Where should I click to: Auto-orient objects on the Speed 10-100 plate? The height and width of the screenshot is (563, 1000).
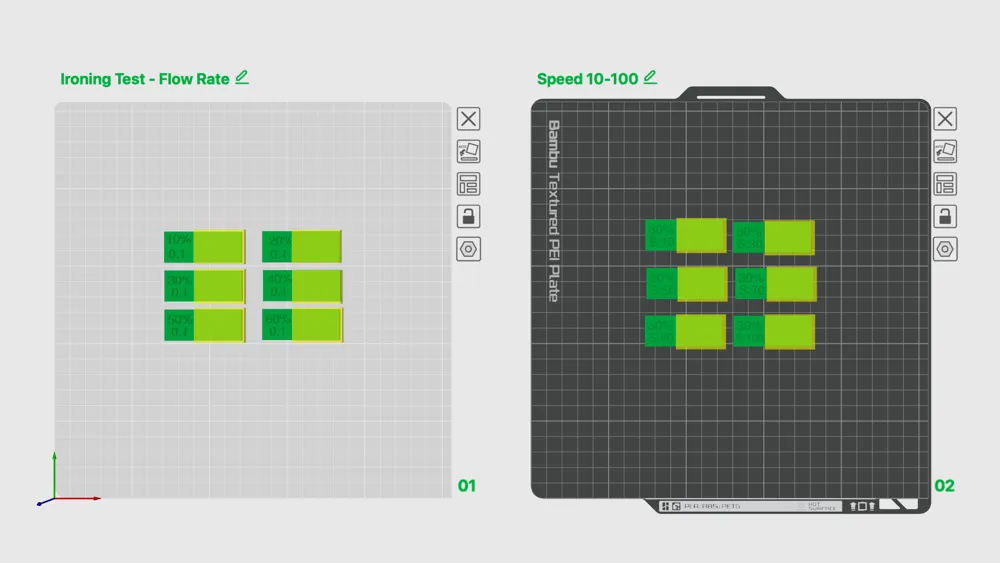945,151
